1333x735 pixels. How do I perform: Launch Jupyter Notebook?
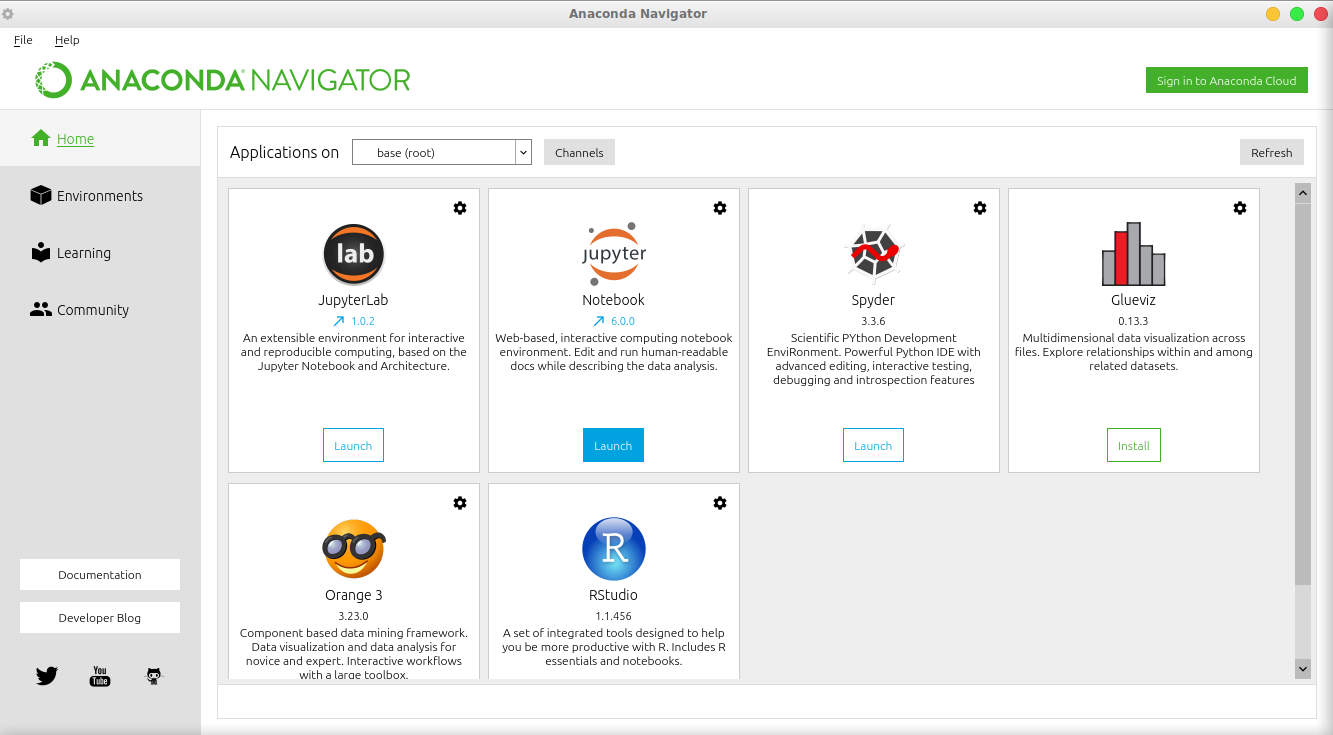(x=613, y=445)
